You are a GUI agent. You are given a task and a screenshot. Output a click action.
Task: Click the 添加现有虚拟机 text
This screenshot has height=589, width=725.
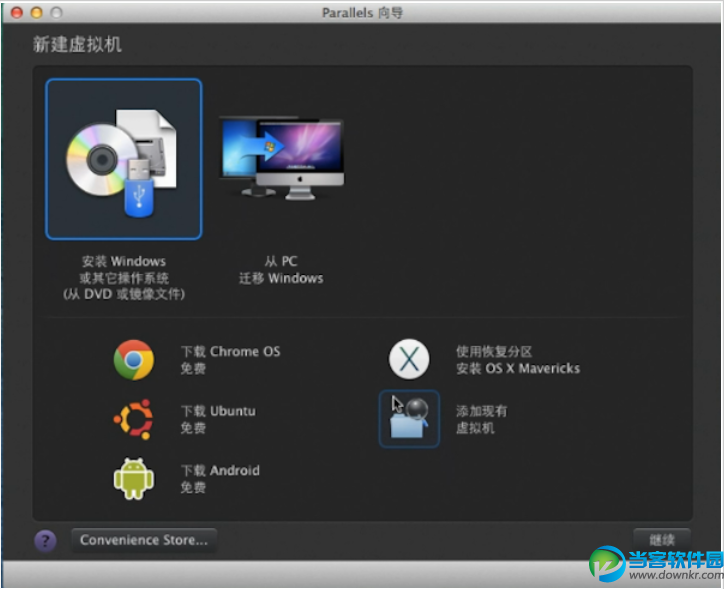coord(481,419)
